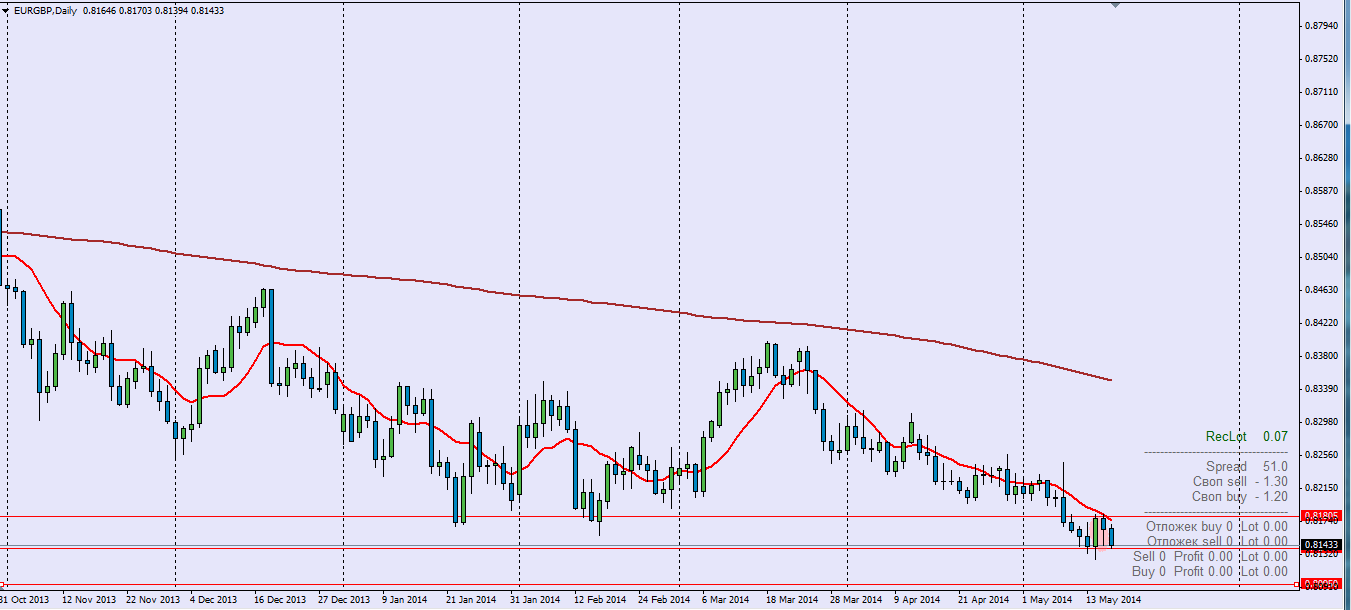The width and height of the screenshot is (1351, 610).
Task: Select the red 0.81805 price level label
Action: coord(1320,516)
